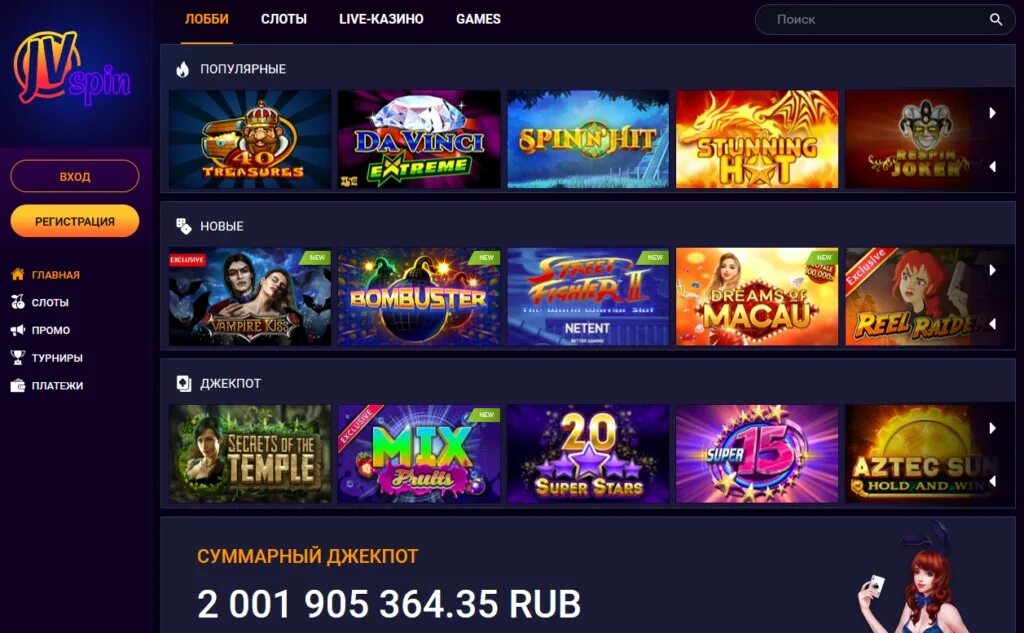The height and width of the screenshot is (633, 1024).
Task: Advance Джекпот carousel with right arrow
Action: pos(992,428)
